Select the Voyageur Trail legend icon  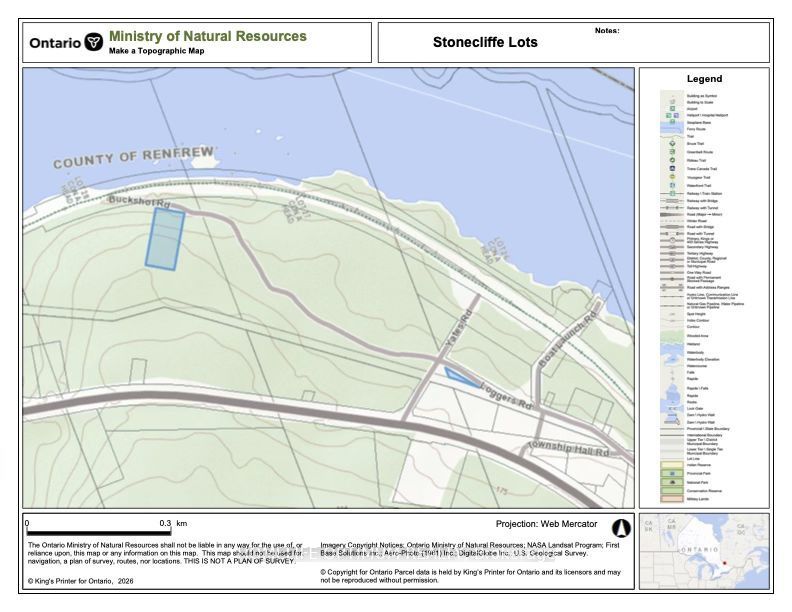tap(672, 177)
